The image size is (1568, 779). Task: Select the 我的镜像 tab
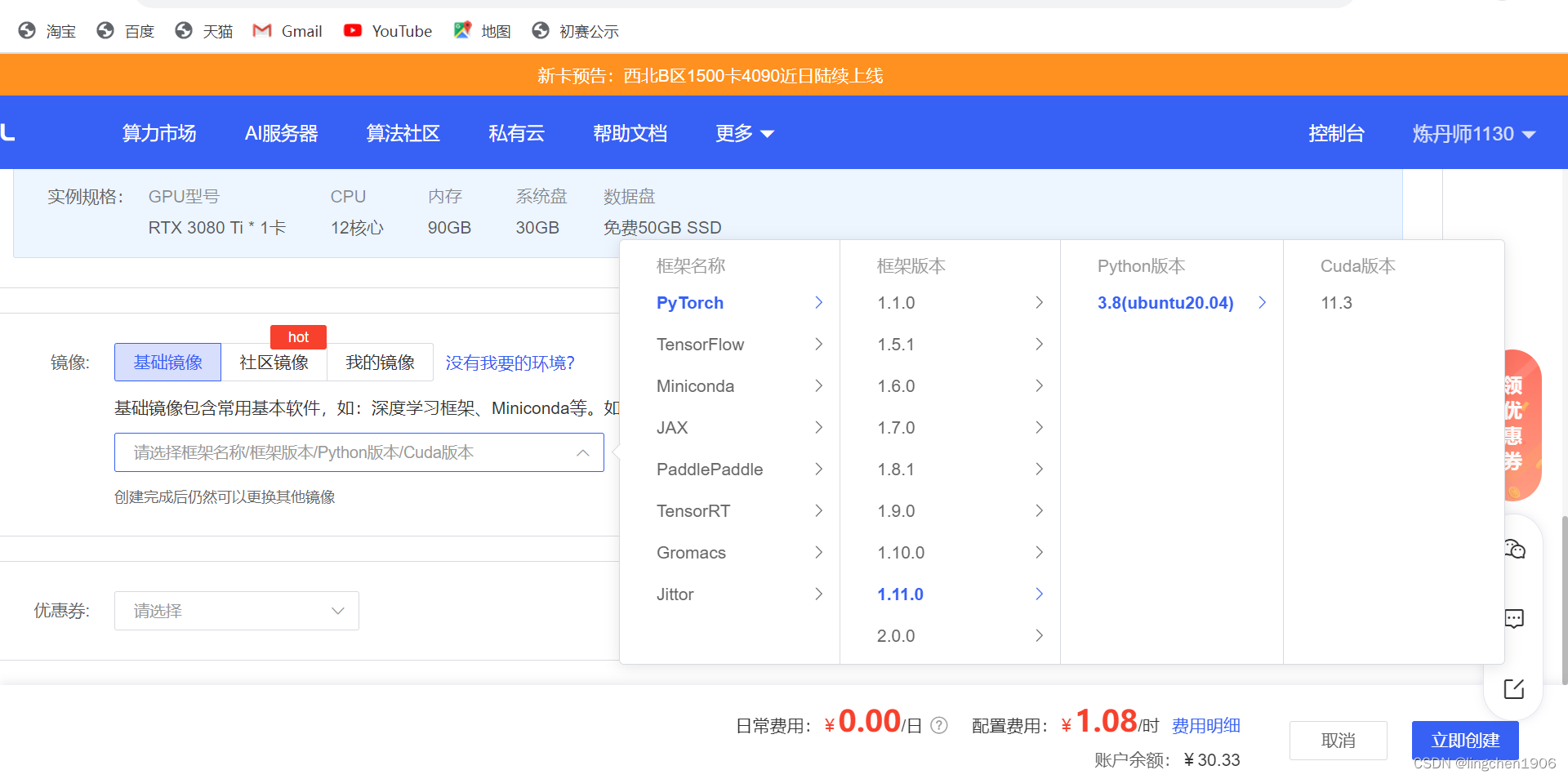(x=381, y=362)
